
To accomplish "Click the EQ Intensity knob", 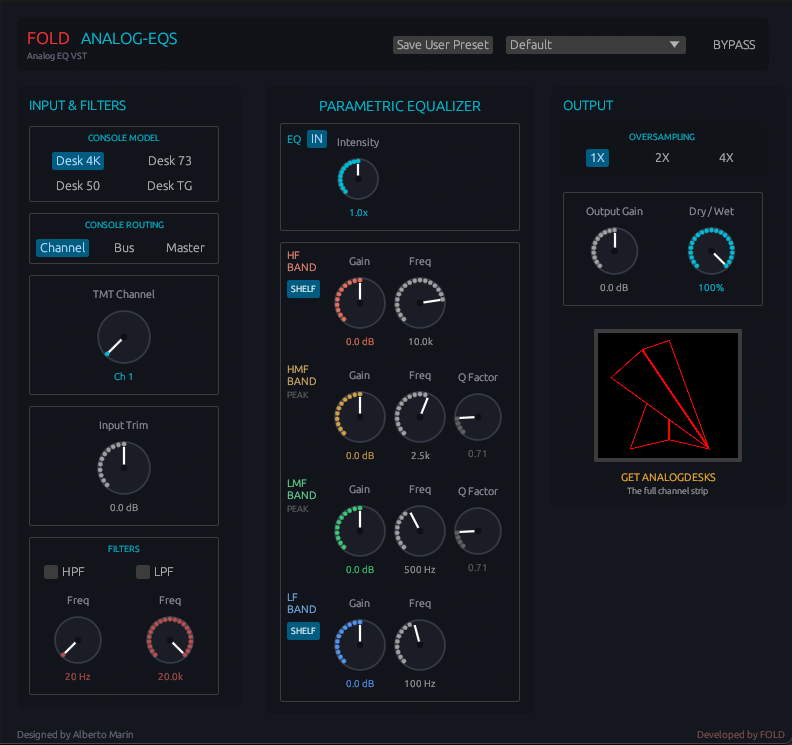I will 358,179.
